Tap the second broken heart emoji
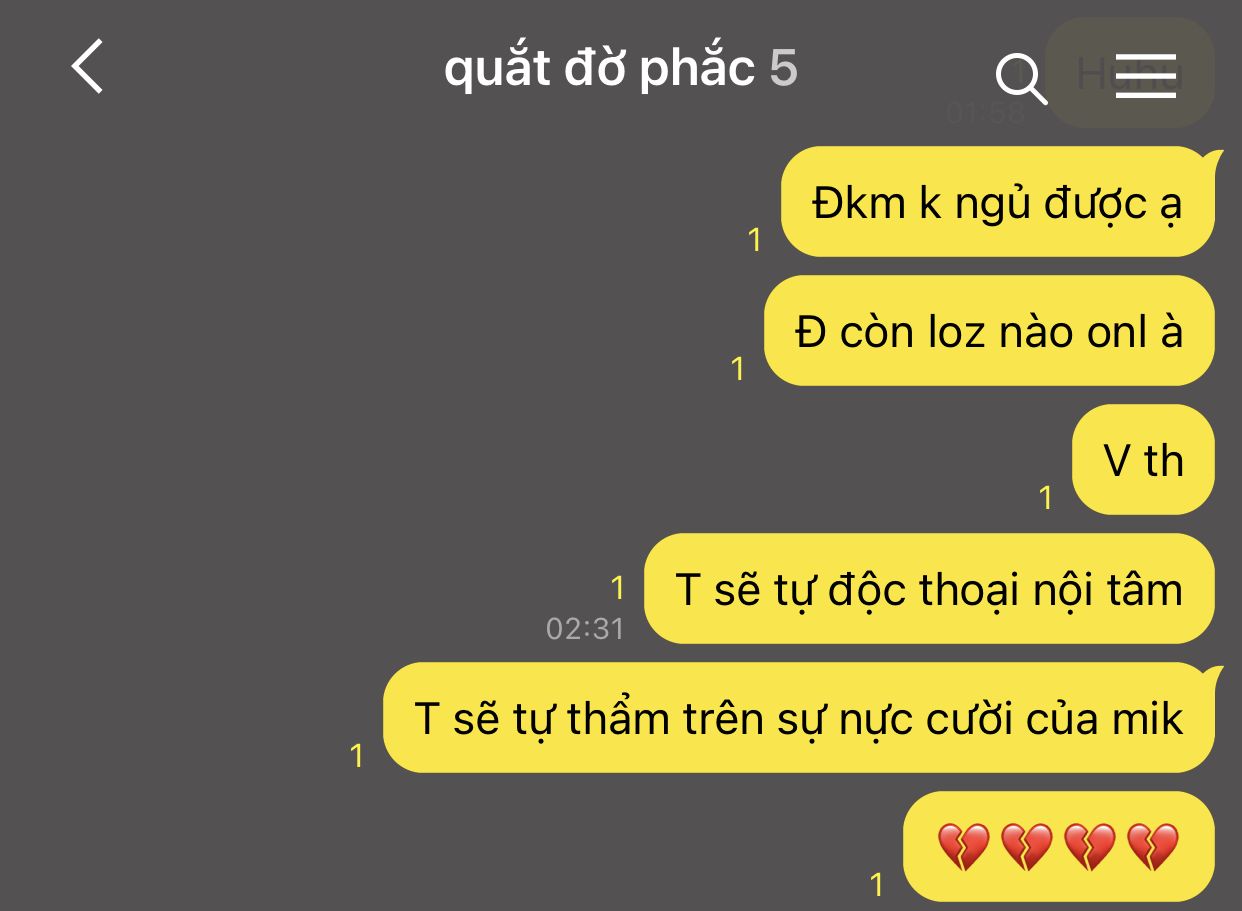Viewport: 1242px width, 911px height. click(x=1027, y=847)
